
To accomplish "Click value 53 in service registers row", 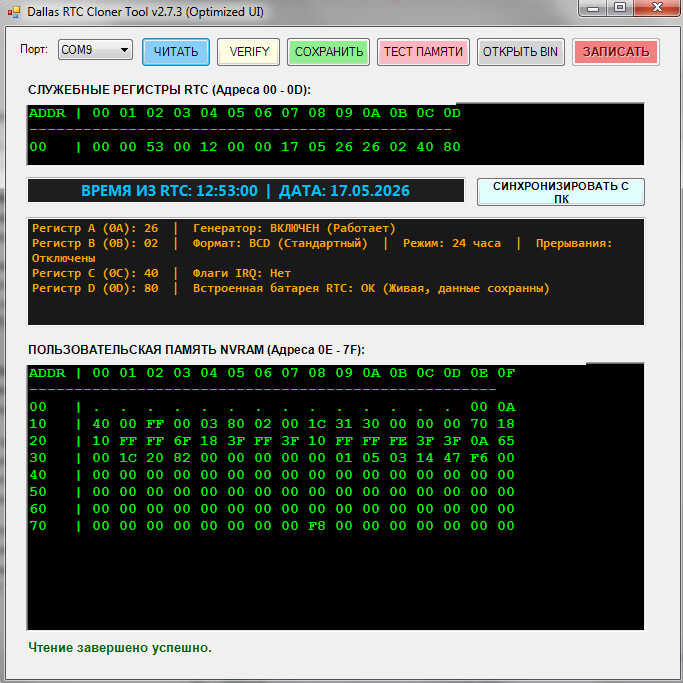I will 155,147.
